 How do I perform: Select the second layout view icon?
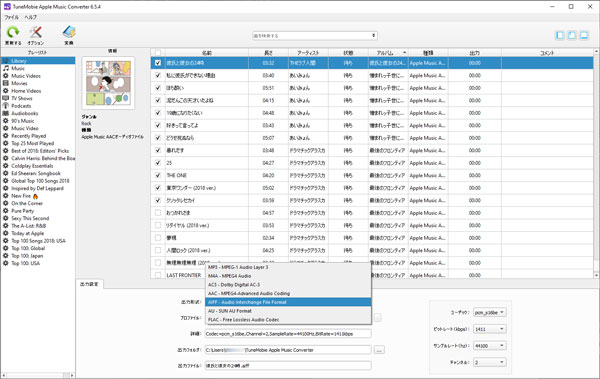pyautogui.click(x=572, y=36)
